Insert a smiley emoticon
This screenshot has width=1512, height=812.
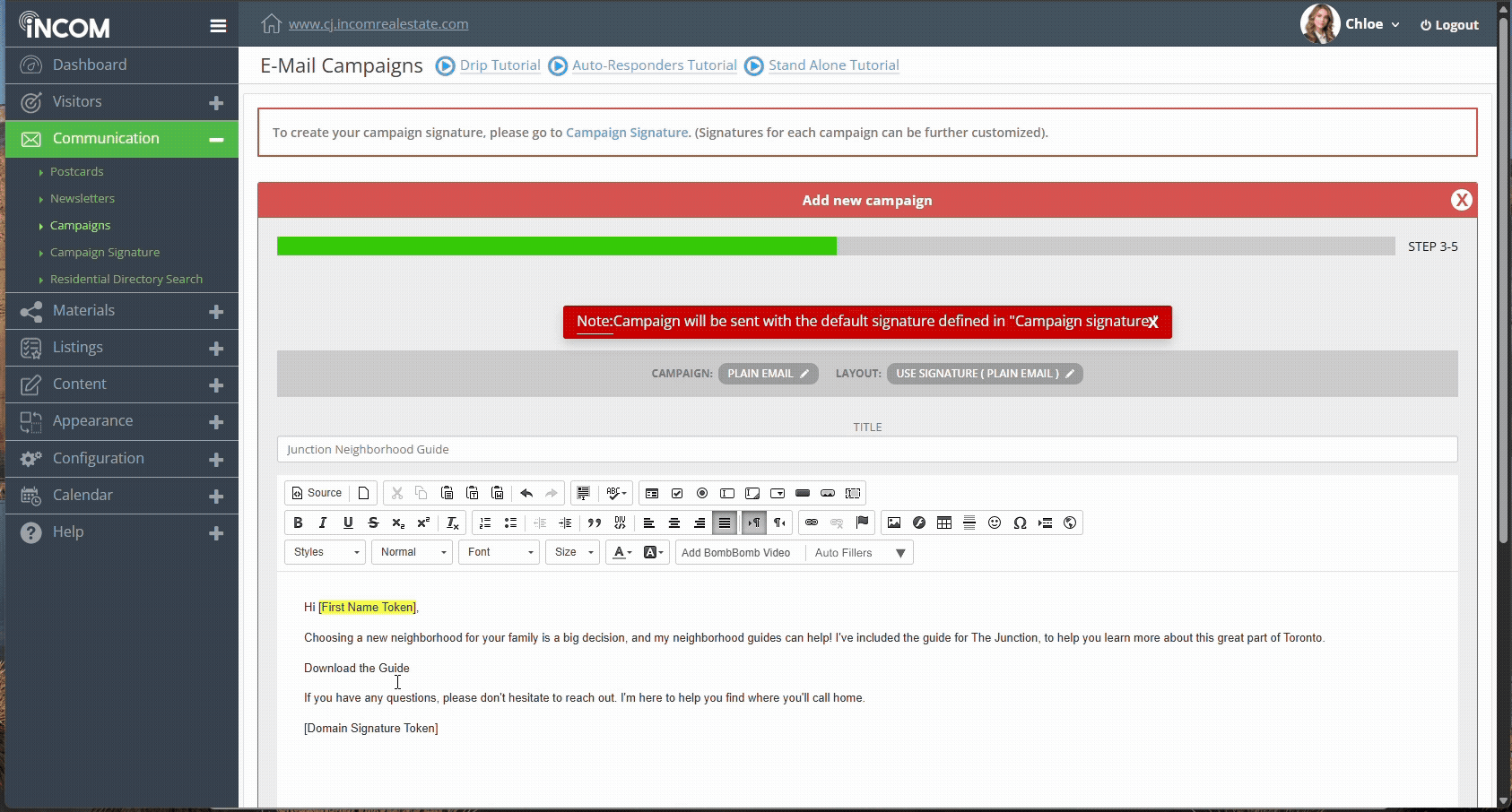(995, 523)
